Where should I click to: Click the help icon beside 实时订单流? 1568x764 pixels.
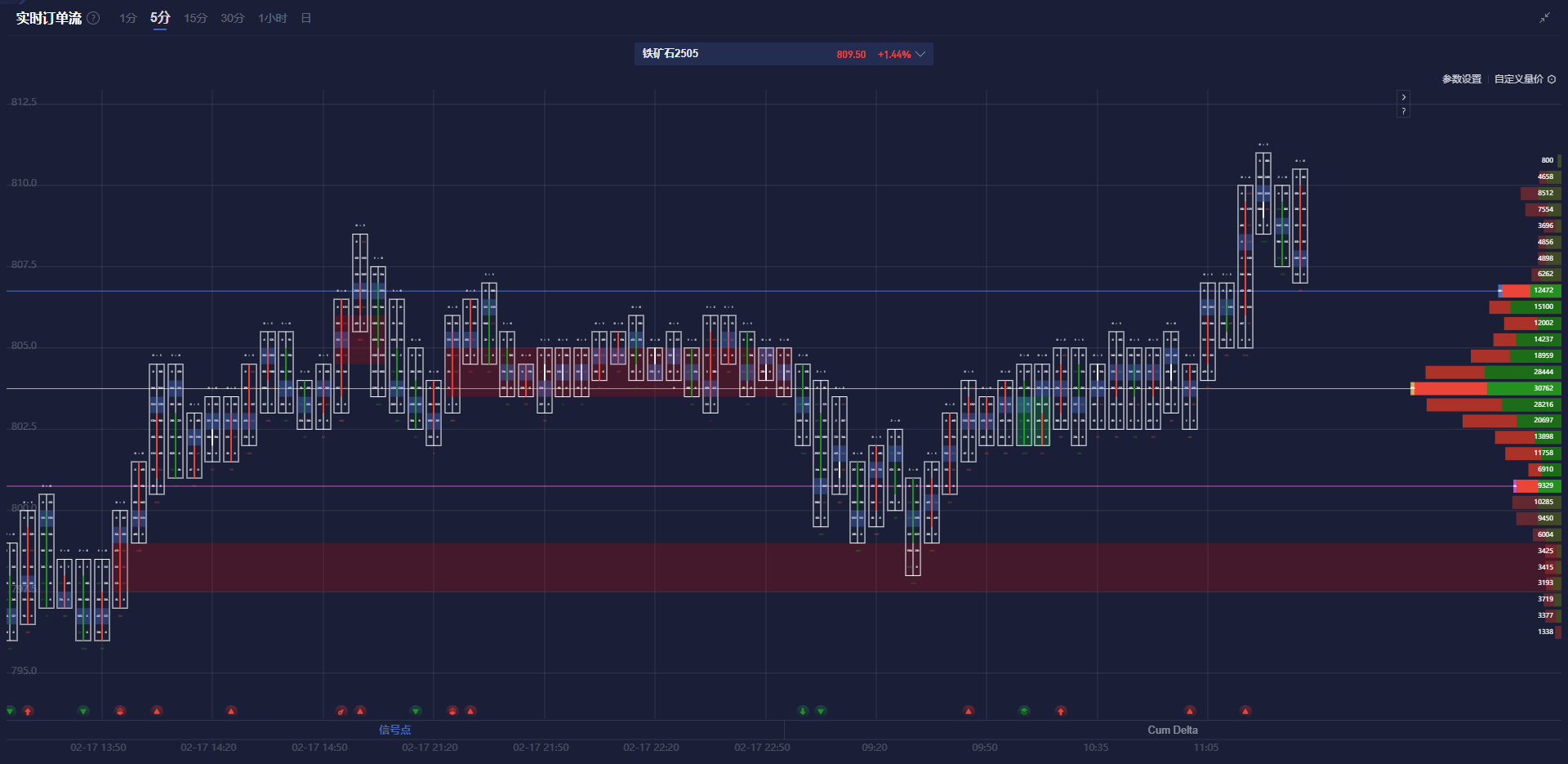94,18
